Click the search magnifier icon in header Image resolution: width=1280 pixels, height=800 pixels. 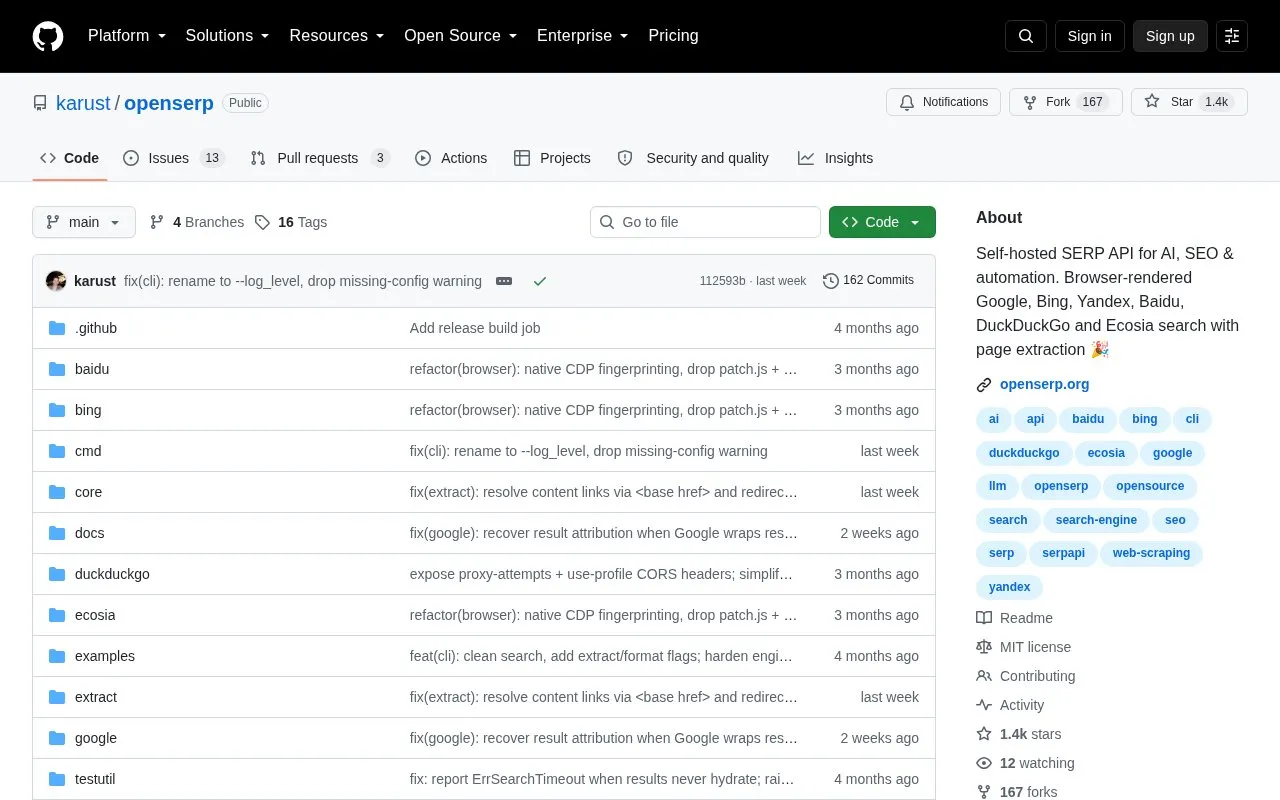[x=1026, y=36]
